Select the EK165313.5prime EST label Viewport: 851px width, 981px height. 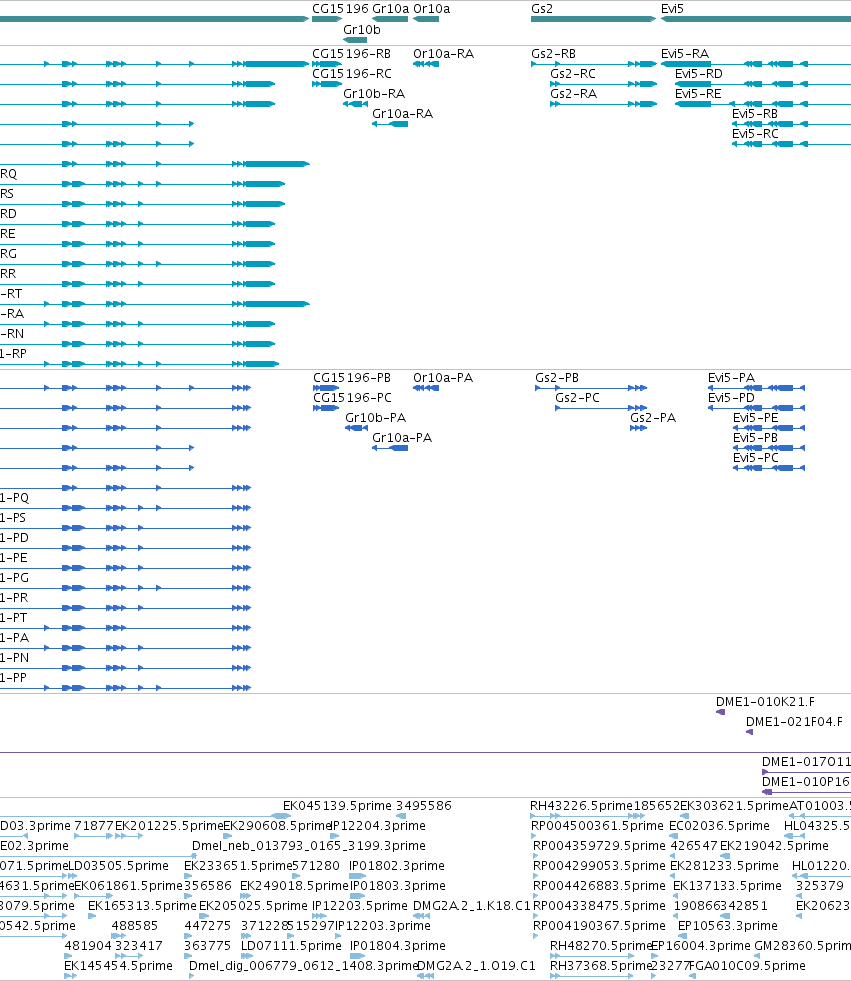tap(142, 906)
